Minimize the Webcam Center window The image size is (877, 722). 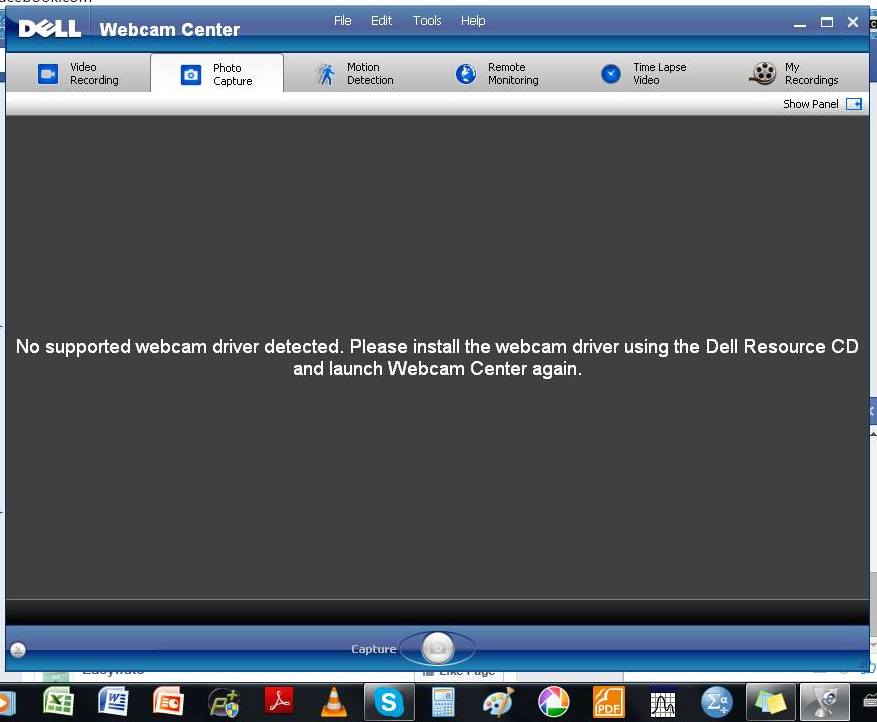coord(800,23)
